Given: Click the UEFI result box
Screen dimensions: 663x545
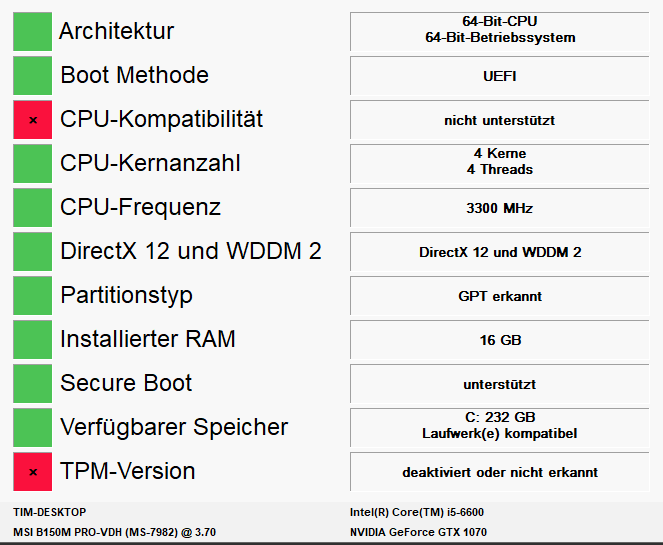Looking at the screenshot, I should click(499, 76).
